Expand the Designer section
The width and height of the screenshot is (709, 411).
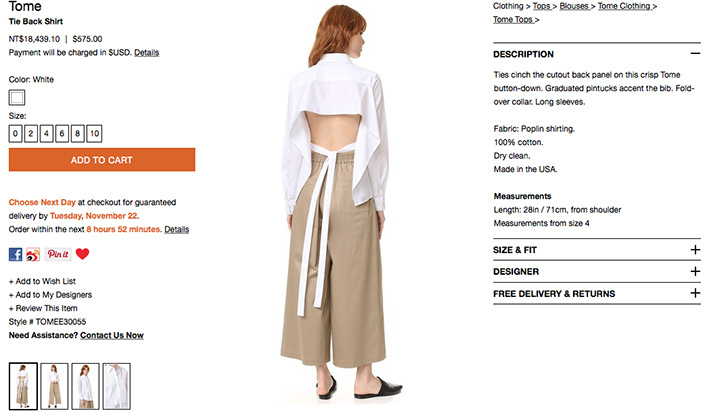[695, 271]
